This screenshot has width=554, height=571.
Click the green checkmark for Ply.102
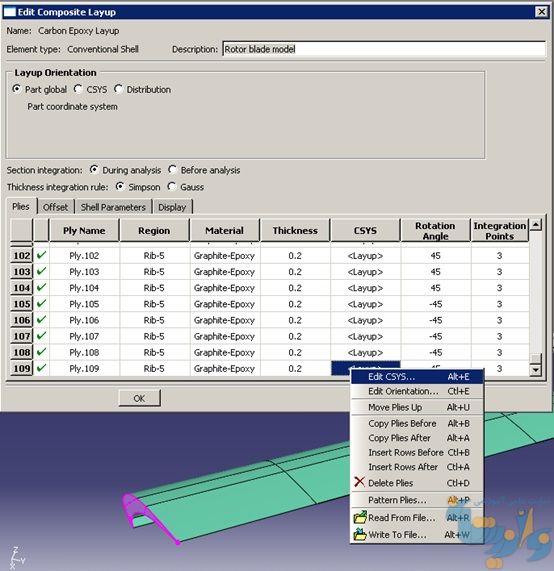(x=42, y=255)
